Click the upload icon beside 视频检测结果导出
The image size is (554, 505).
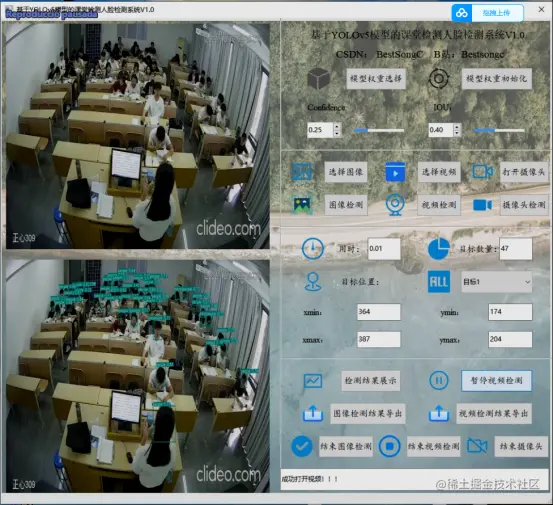pyautogui.click(x=438, y=413)
